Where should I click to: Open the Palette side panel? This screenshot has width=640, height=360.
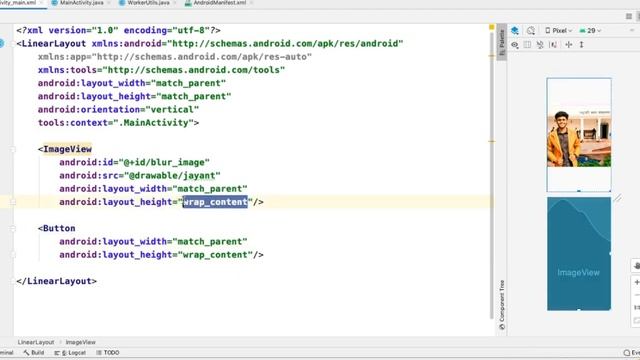502,42
